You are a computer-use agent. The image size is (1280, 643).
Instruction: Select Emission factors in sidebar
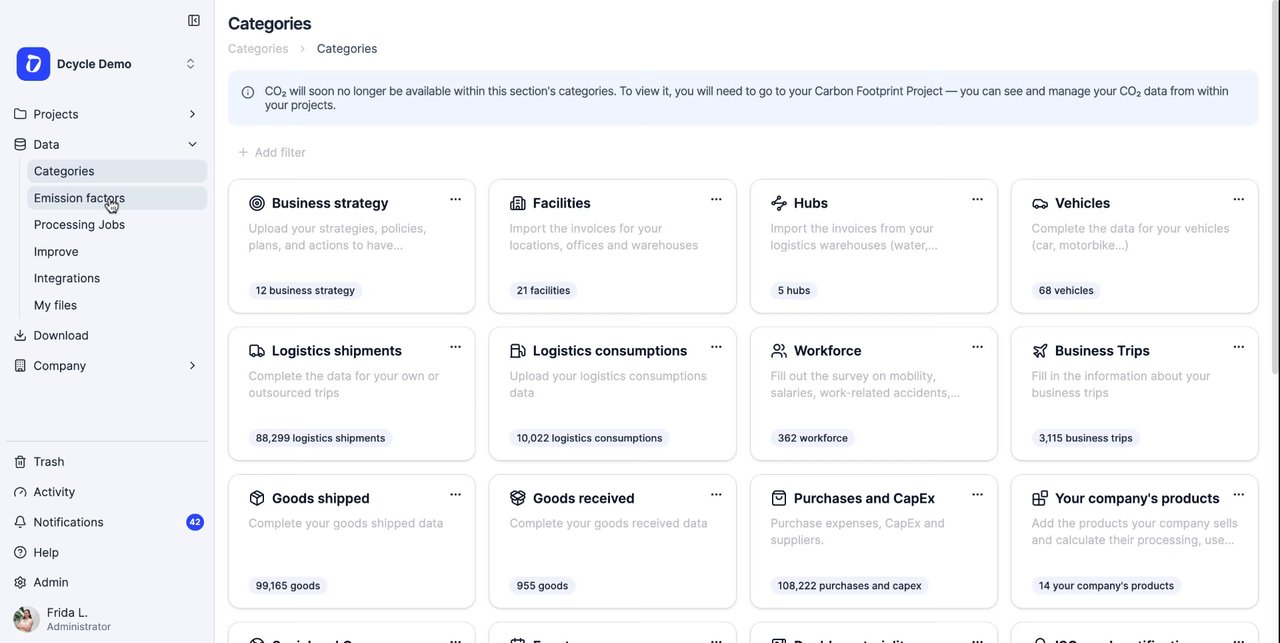[x=117, y=198]
